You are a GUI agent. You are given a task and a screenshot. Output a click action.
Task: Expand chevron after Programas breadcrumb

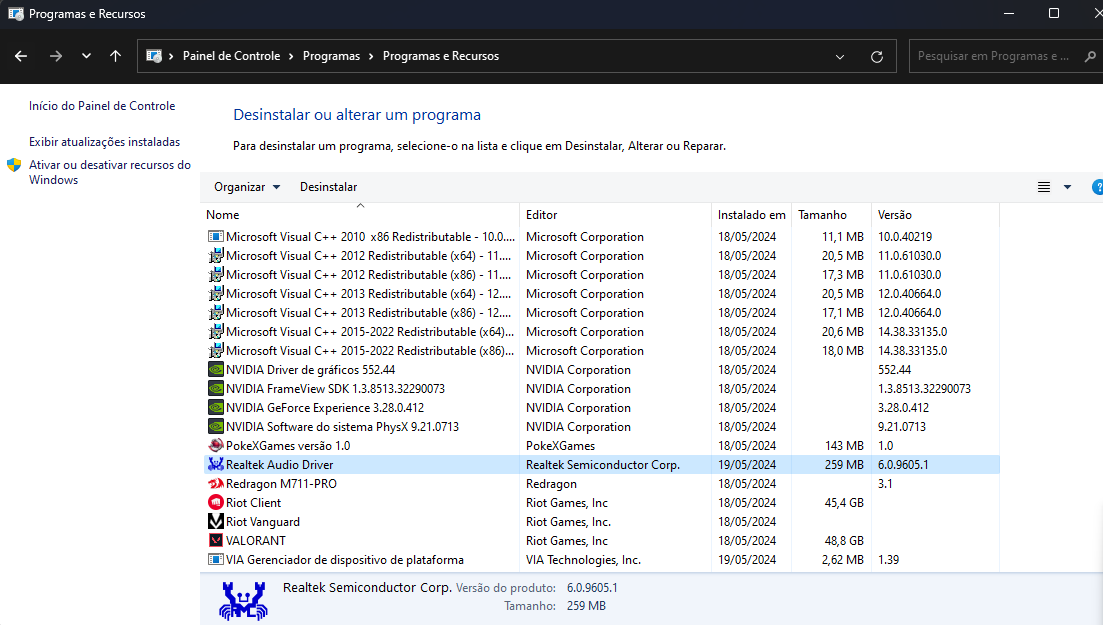click(x=371, y=56)
